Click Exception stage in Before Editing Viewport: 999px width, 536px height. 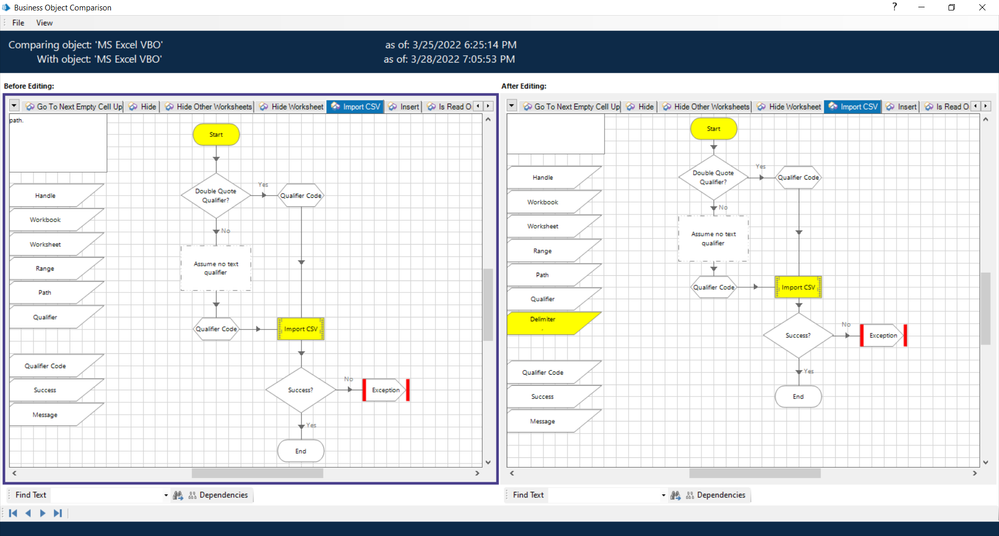[386, 390]
